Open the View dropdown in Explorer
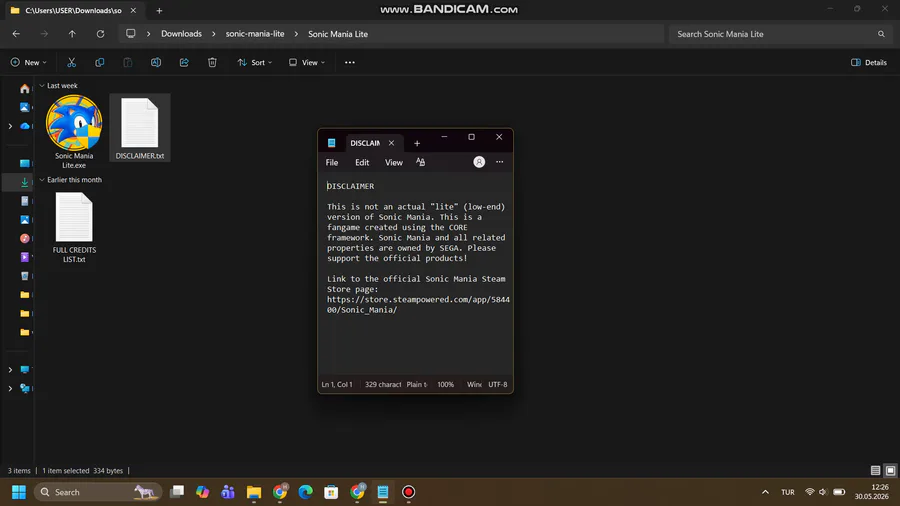This screenshot has width=900, height=506. (307, 62)
